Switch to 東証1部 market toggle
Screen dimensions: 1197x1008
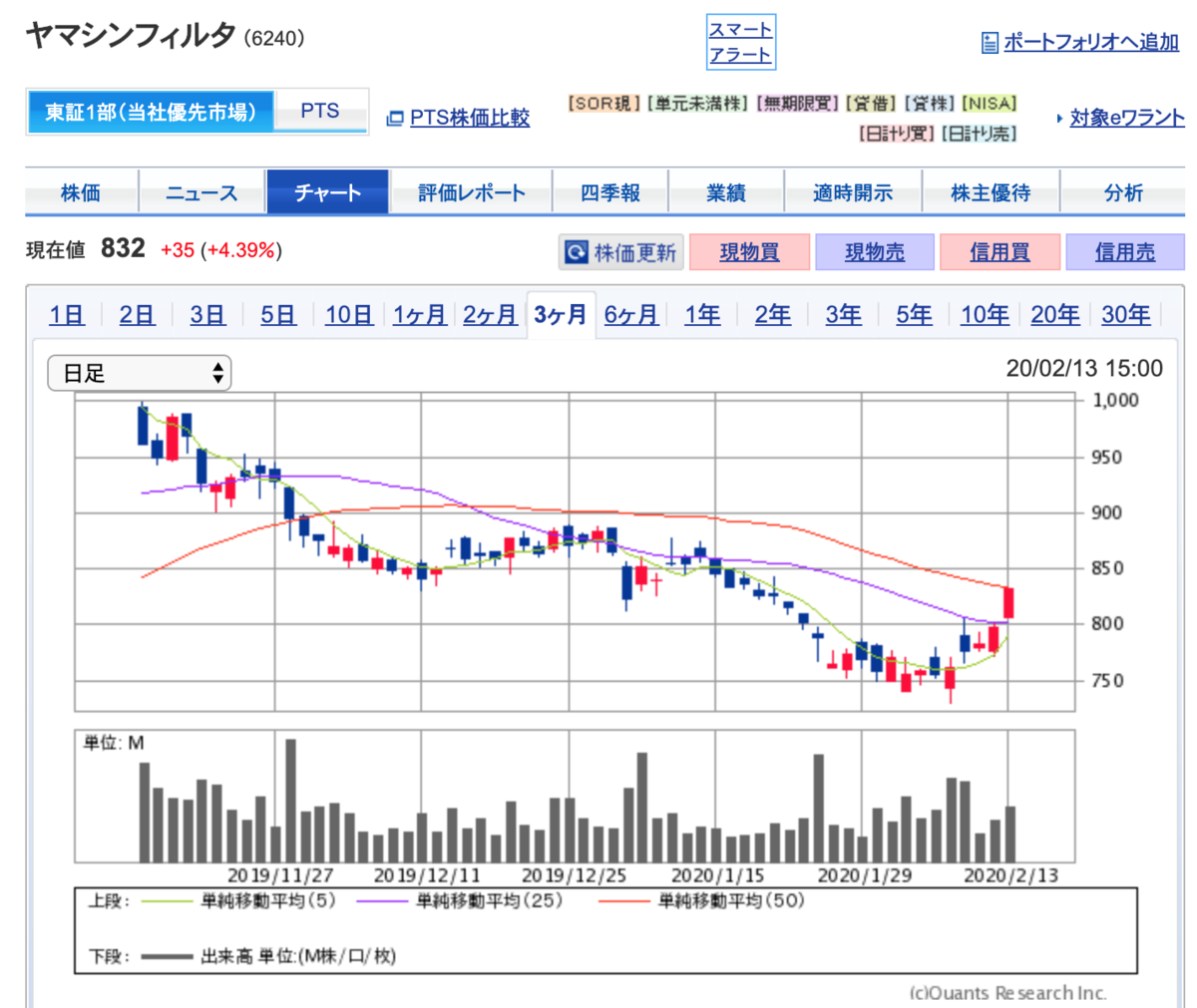pos(150,112)
